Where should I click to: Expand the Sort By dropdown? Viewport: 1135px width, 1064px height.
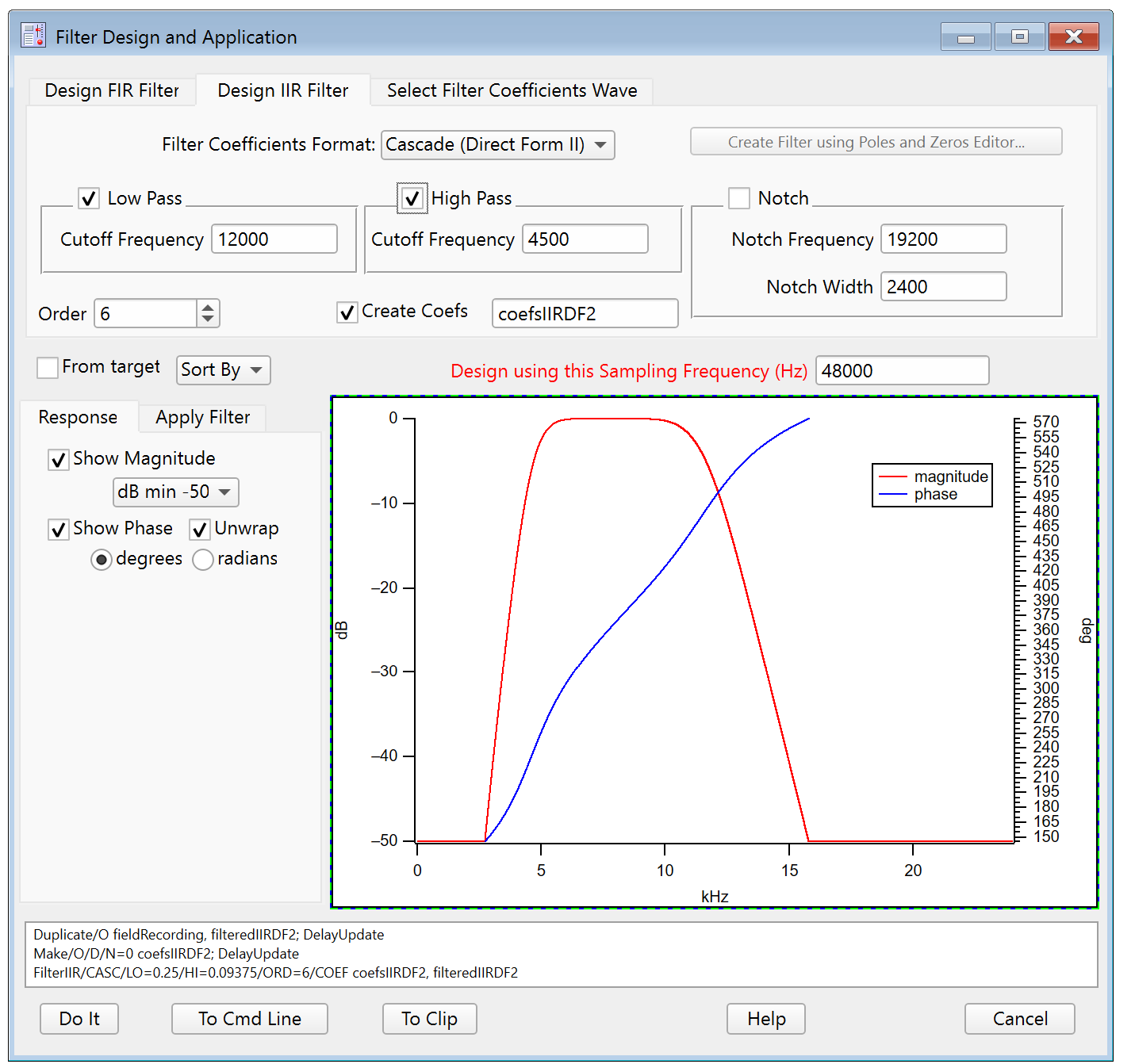click(x=223, y=370)
